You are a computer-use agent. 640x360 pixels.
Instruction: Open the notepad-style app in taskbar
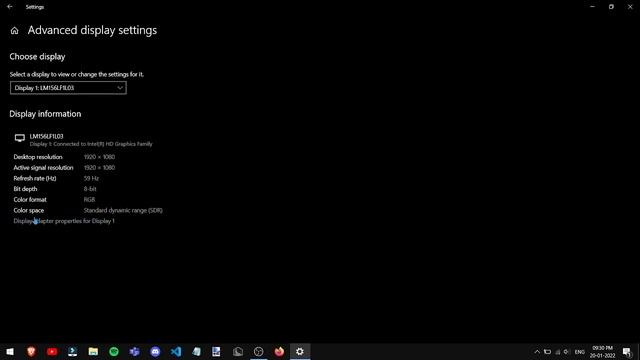(x=196, y=351)
